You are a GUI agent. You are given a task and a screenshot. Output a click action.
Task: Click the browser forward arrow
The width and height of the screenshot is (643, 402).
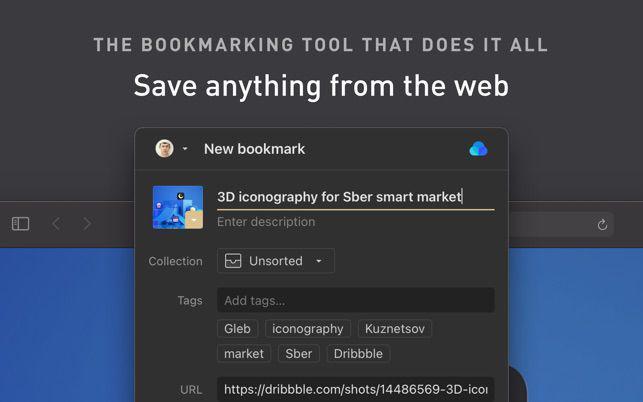[87, 224]
